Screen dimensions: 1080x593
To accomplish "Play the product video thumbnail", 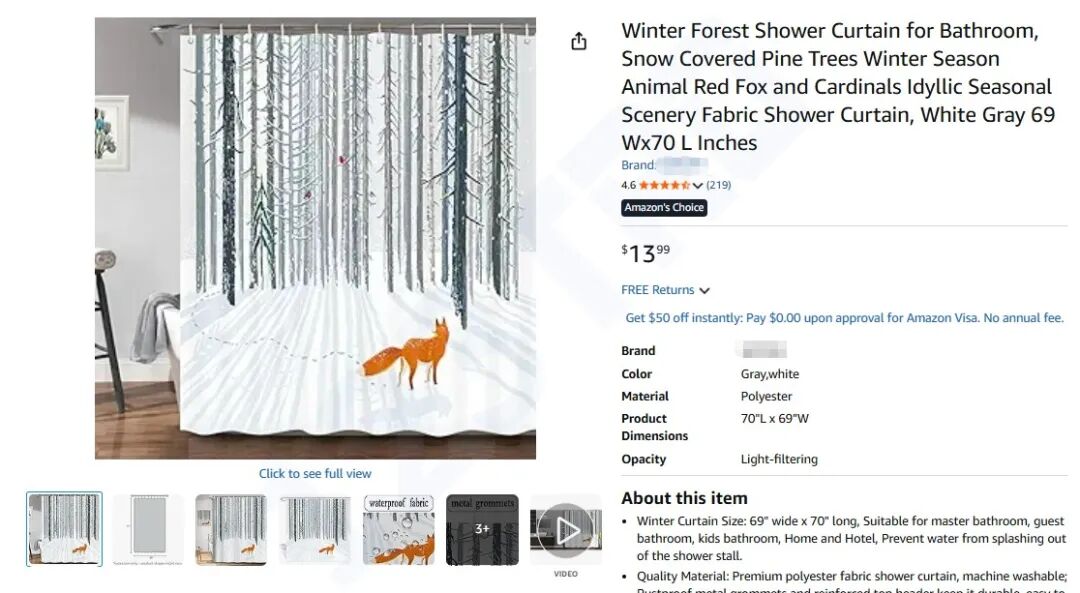I will pyautogui.click(x=566, y=529).
